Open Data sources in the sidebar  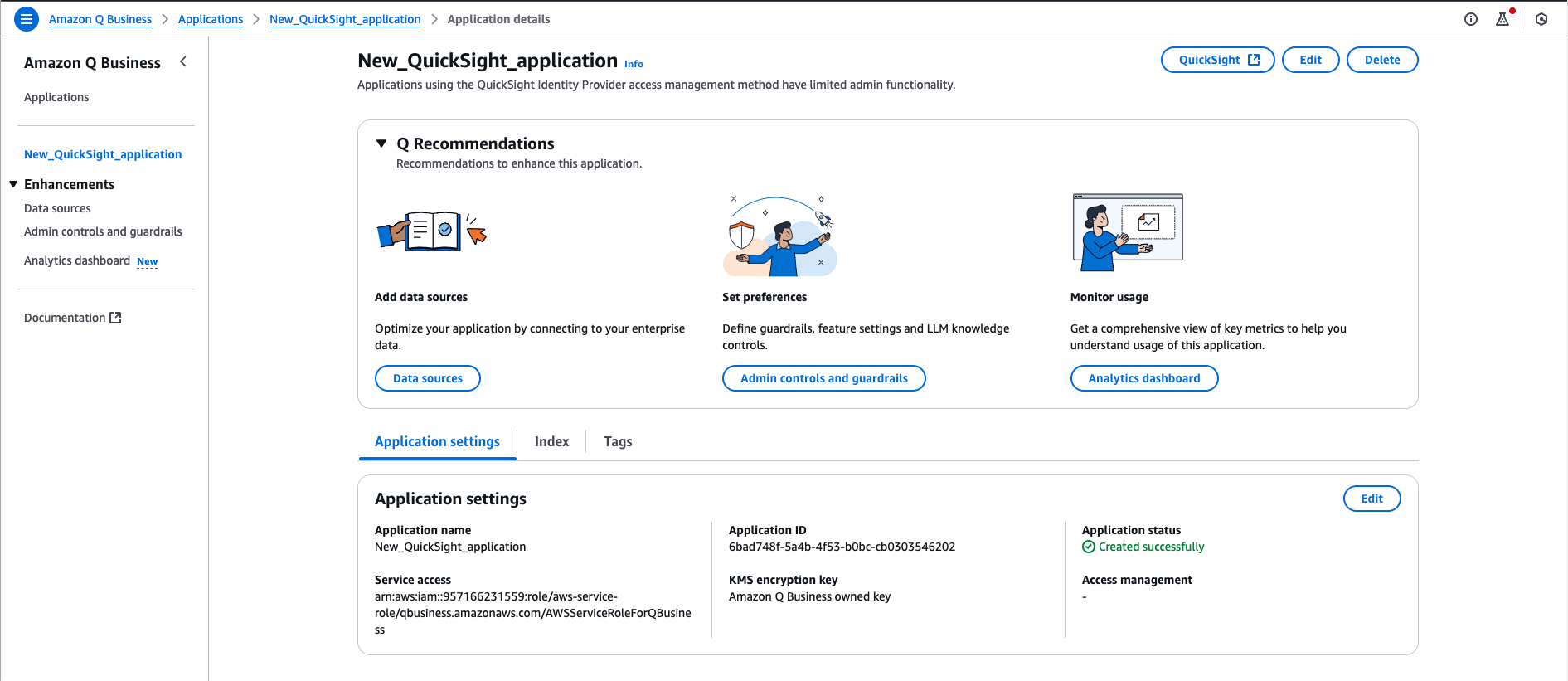57,208
